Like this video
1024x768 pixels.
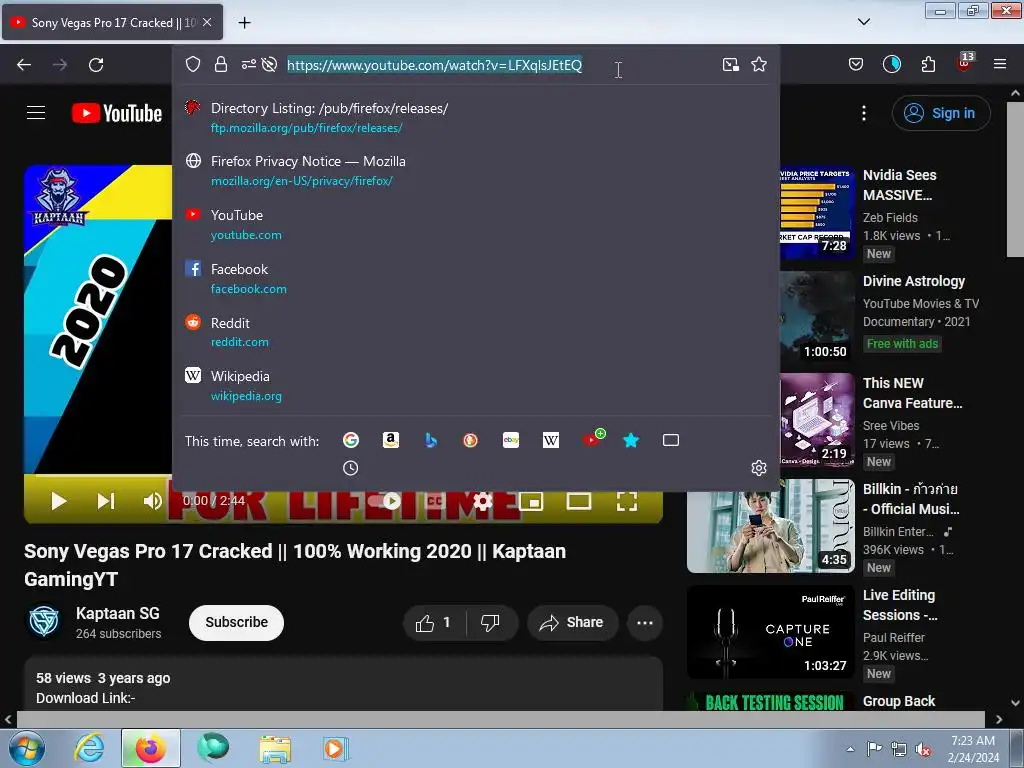tap(433, 622)
